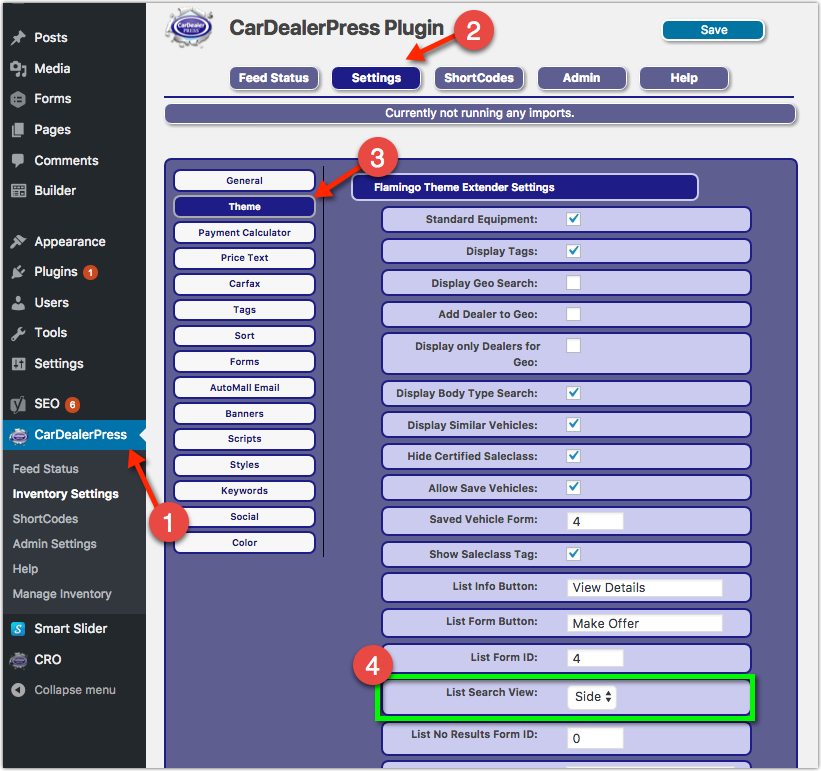This screenshot has width=821, height=771.
Task: Click the List Form ID input field
Action: (x=595, y=658)
